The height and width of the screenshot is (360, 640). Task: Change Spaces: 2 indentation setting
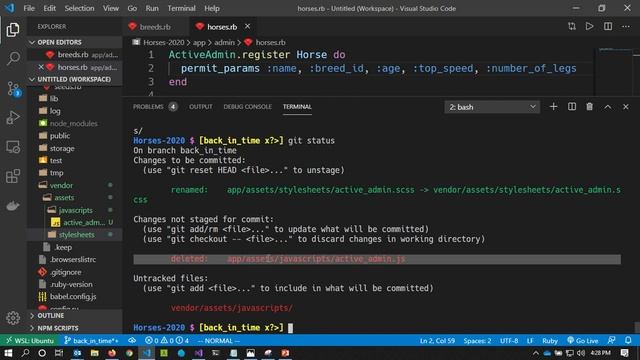tap(477, 340)
